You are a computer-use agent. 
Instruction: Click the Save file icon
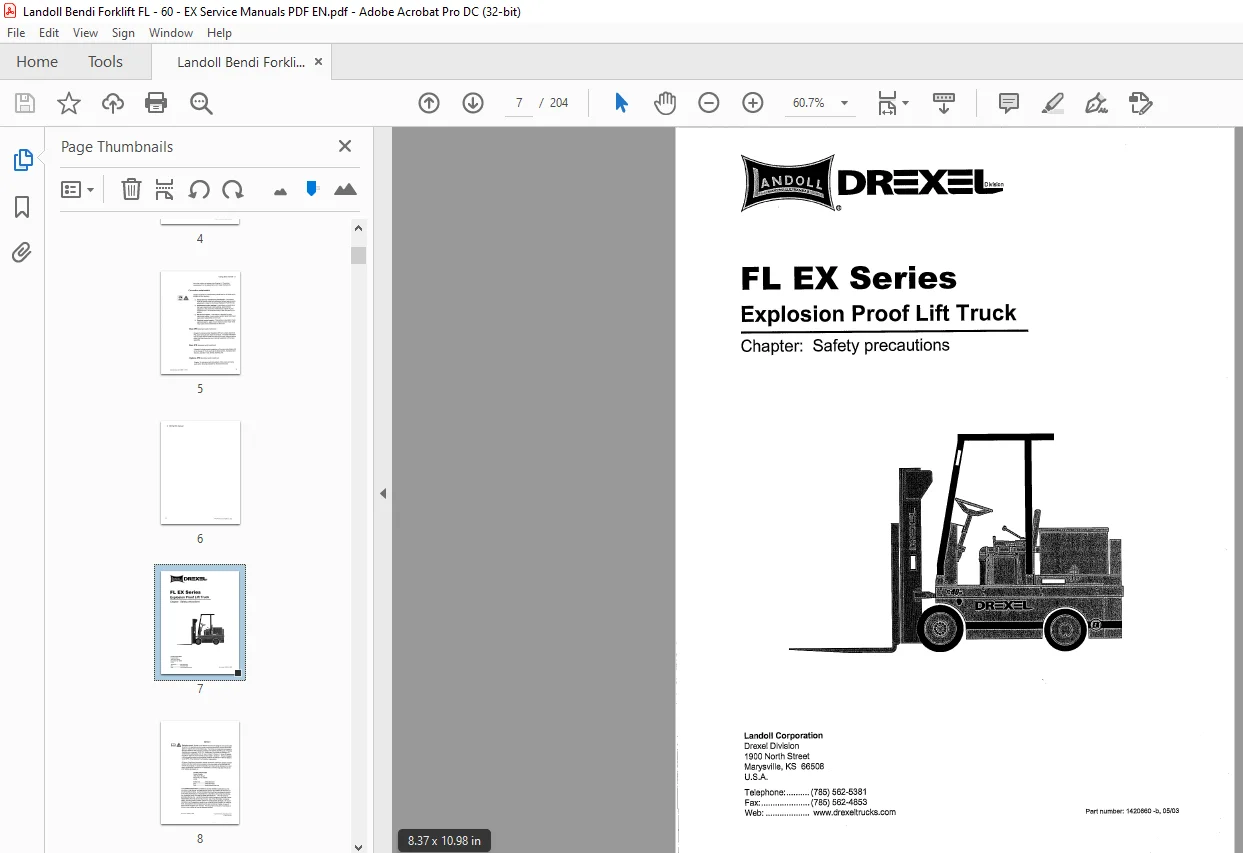(25, 103)
